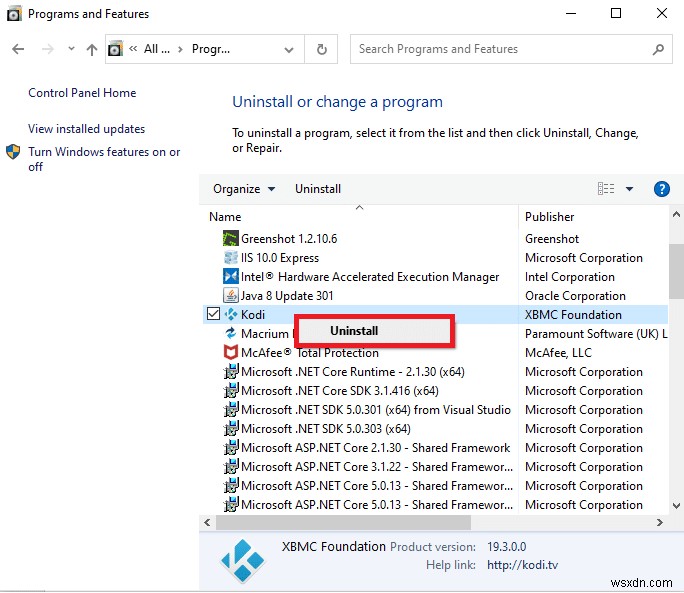Click the icon for .NET SDK 5.0.303 (x64)
684x593 pixels.
coord(230,428)
